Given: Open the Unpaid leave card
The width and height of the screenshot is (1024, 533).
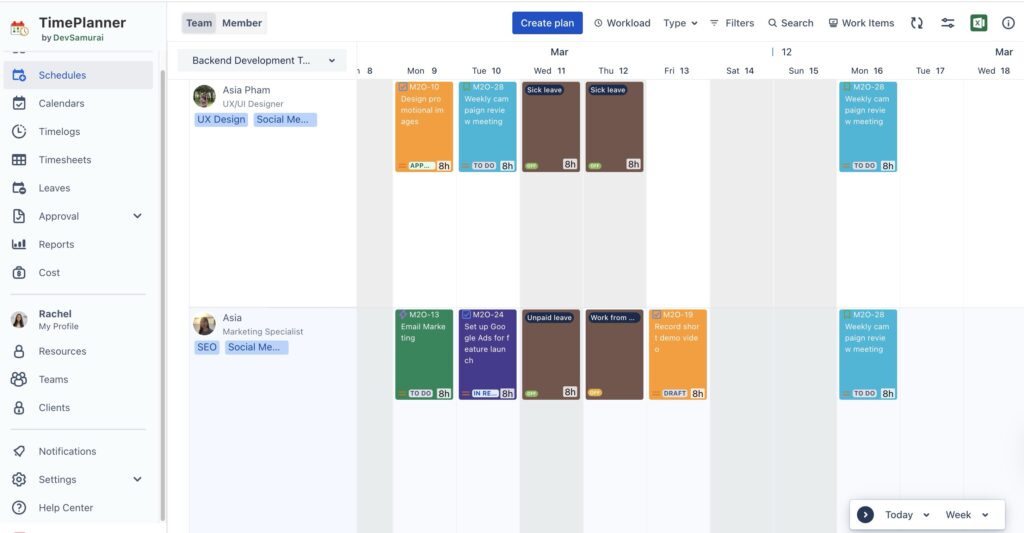Looking at the screenshot, I should tap(551, 355).
